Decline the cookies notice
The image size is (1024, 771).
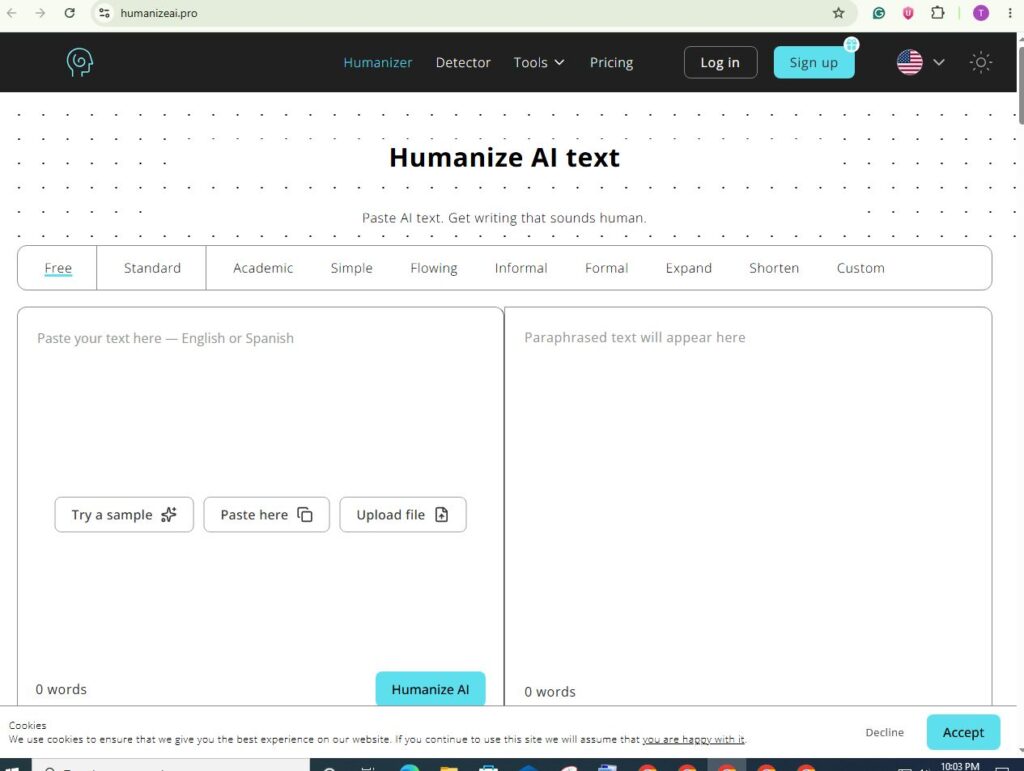pos(885,732)
